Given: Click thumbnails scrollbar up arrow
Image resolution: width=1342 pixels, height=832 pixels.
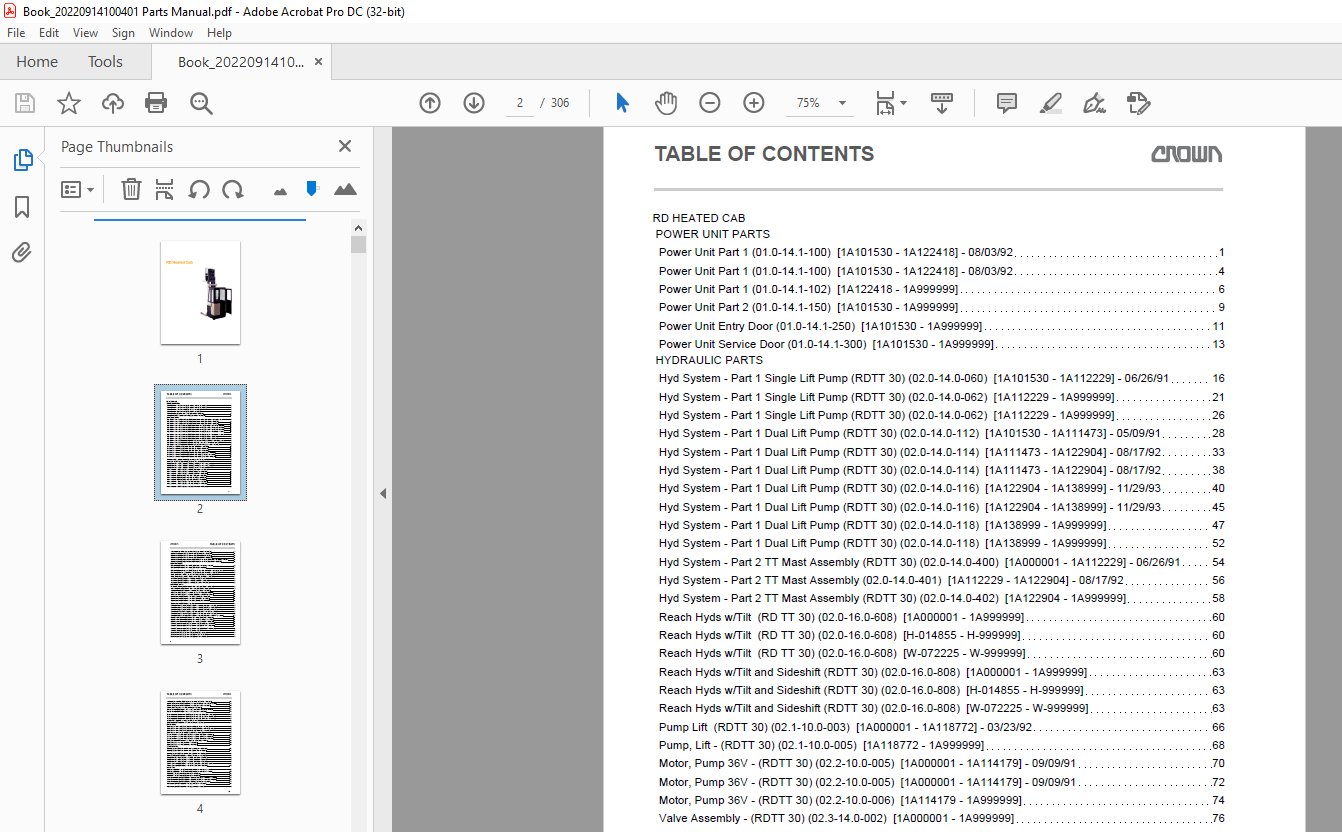Looking at the screenshot, I should [358, 228].
